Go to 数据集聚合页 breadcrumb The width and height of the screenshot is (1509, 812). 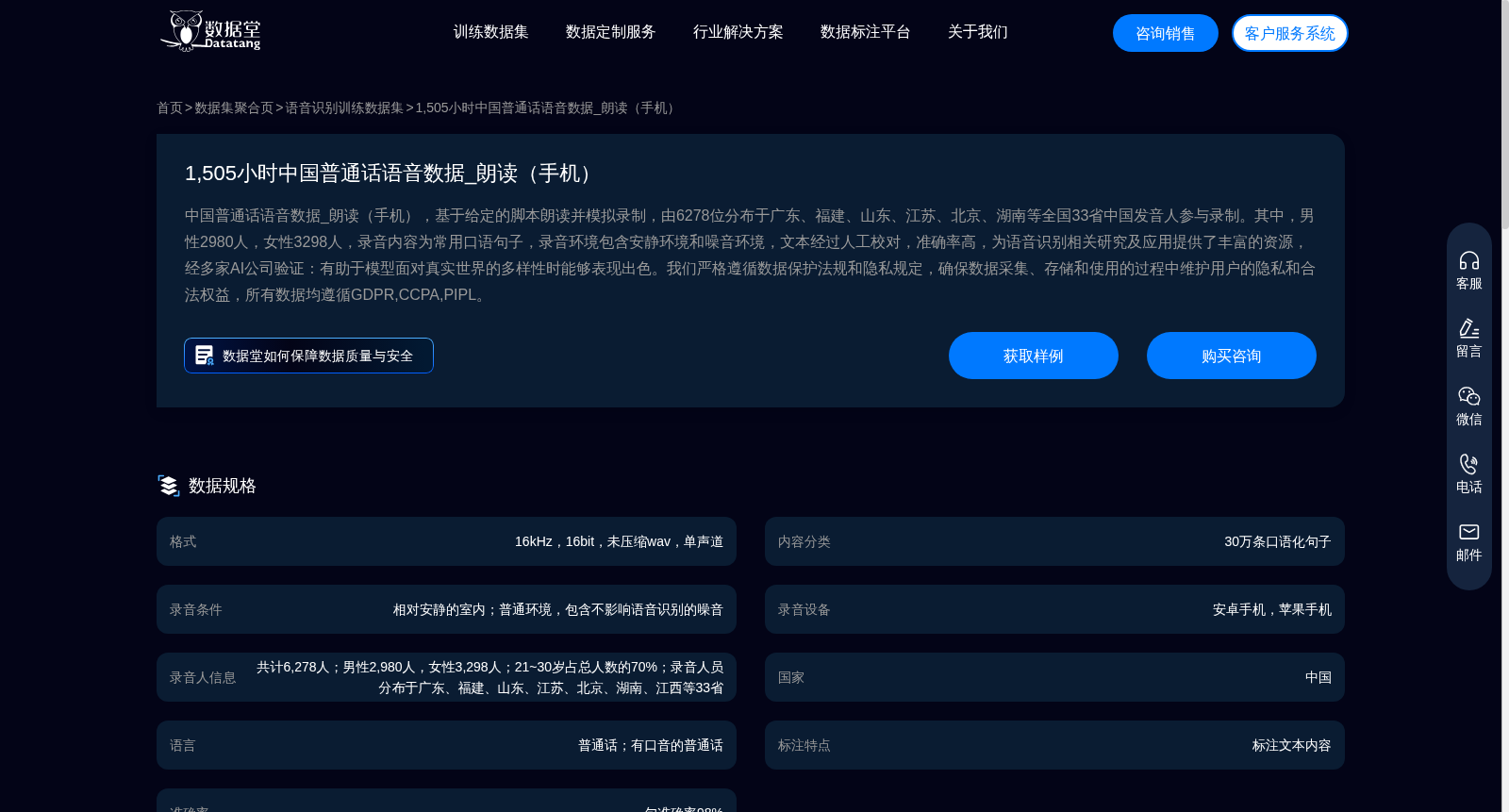[x=234, y=108]
